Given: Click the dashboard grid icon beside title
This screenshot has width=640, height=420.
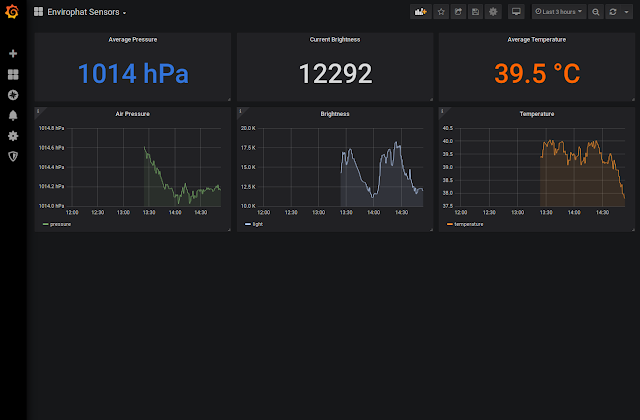Looking at the screenshot, I should pyautogui.click(x=38, y=12).
